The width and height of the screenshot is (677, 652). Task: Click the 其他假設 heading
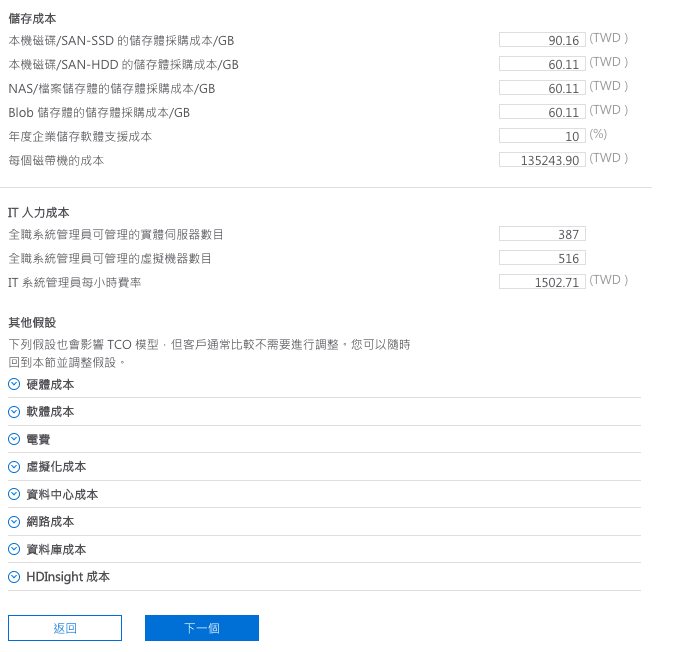32,322
